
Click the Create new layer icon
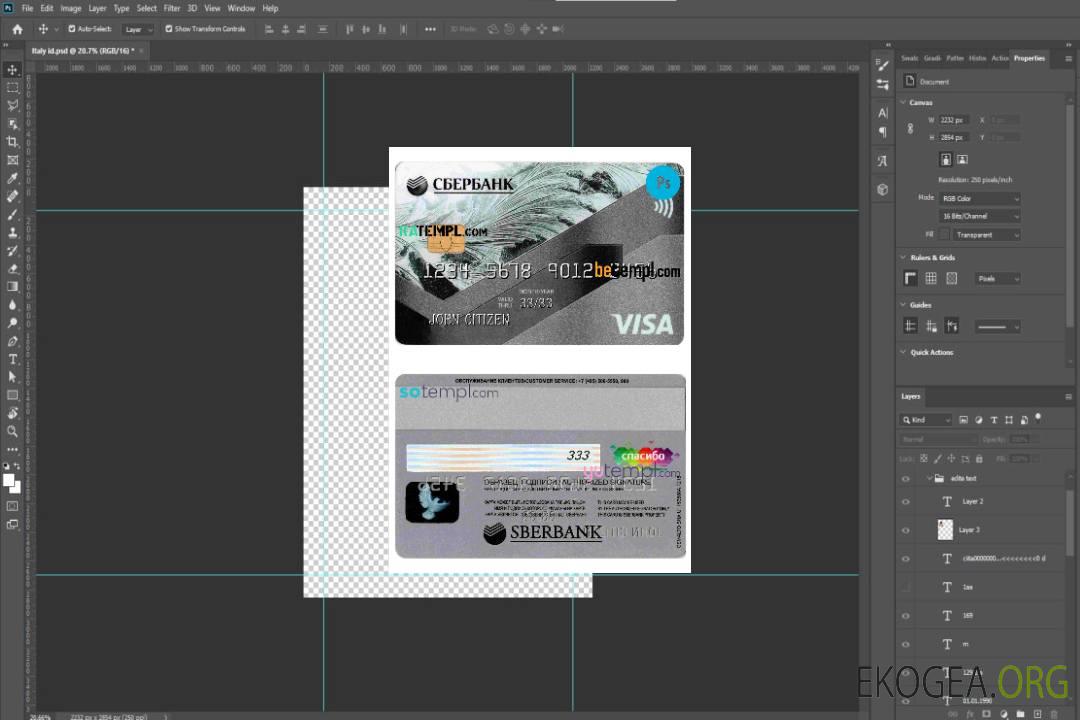[x=1037, y=714]
